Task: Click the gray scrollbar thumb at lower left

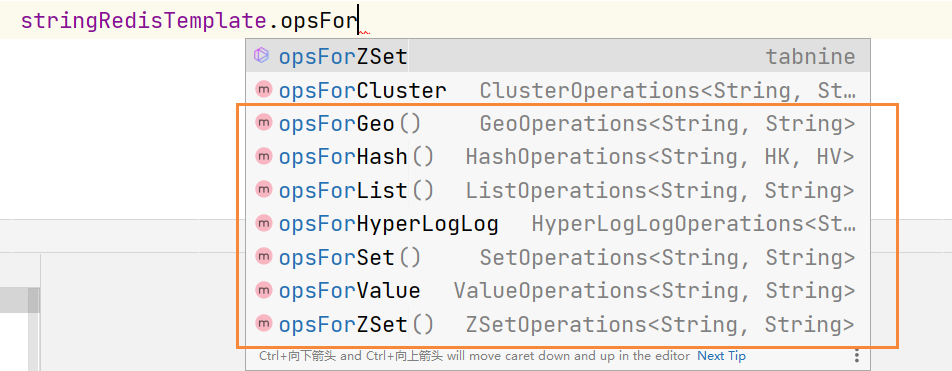Action: 33,301
